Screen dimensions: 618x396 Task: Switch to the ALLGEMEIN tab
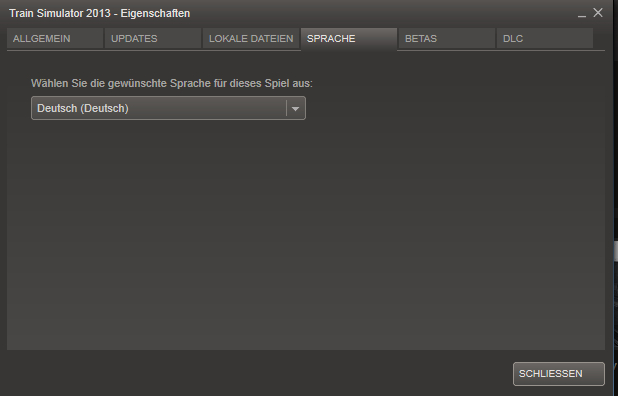pos(55,39)
